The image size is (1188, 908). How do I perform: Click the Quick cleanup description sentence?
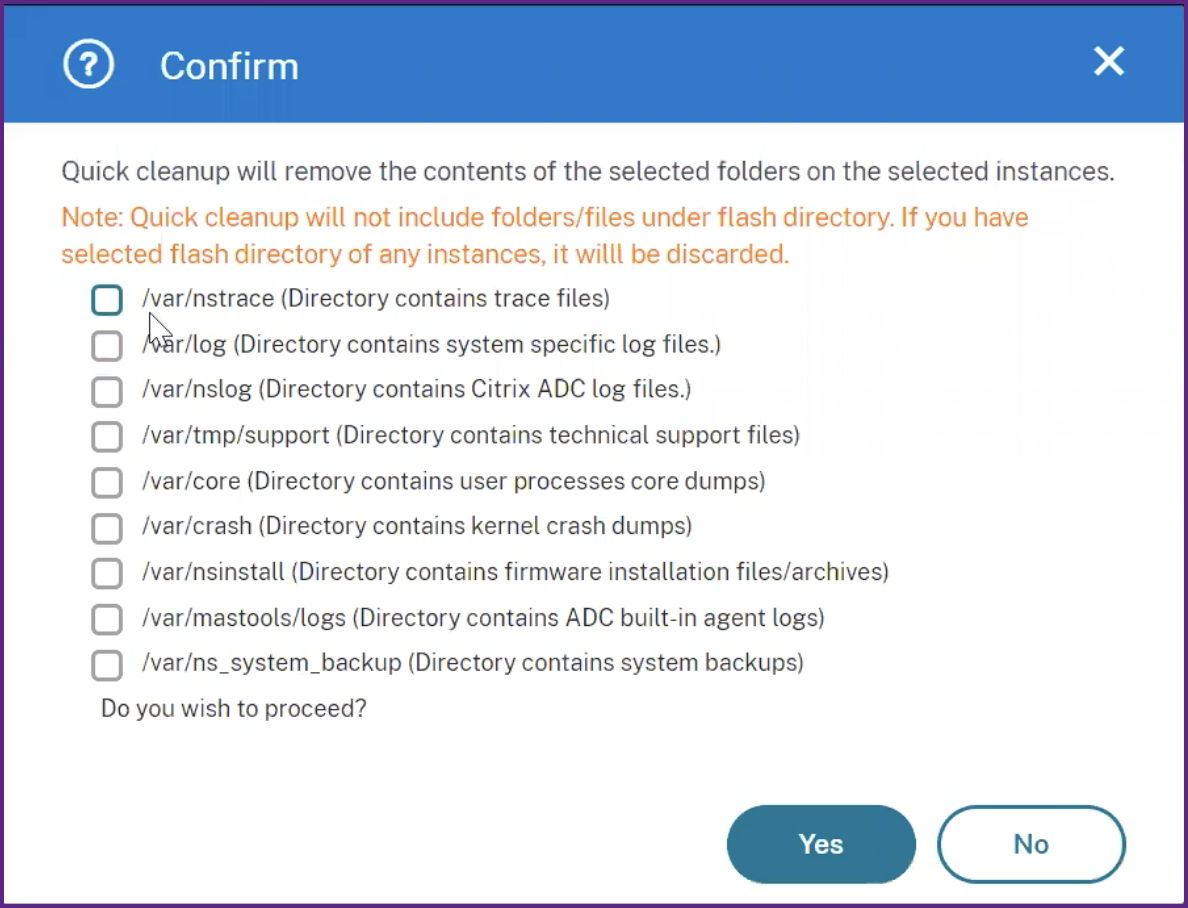[587, 171]
